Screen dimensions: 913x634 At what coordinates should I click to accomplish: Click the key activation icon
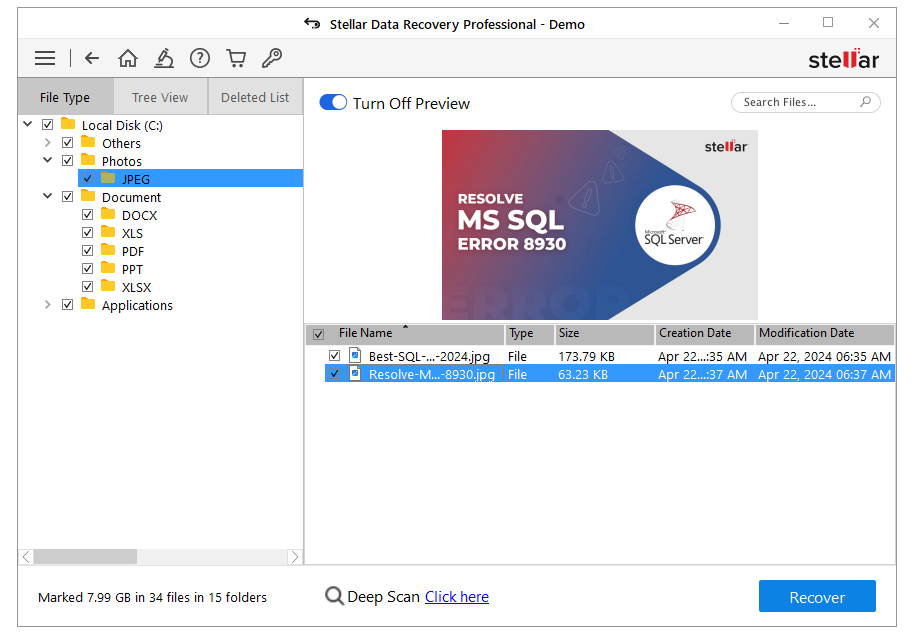(272, 58)
